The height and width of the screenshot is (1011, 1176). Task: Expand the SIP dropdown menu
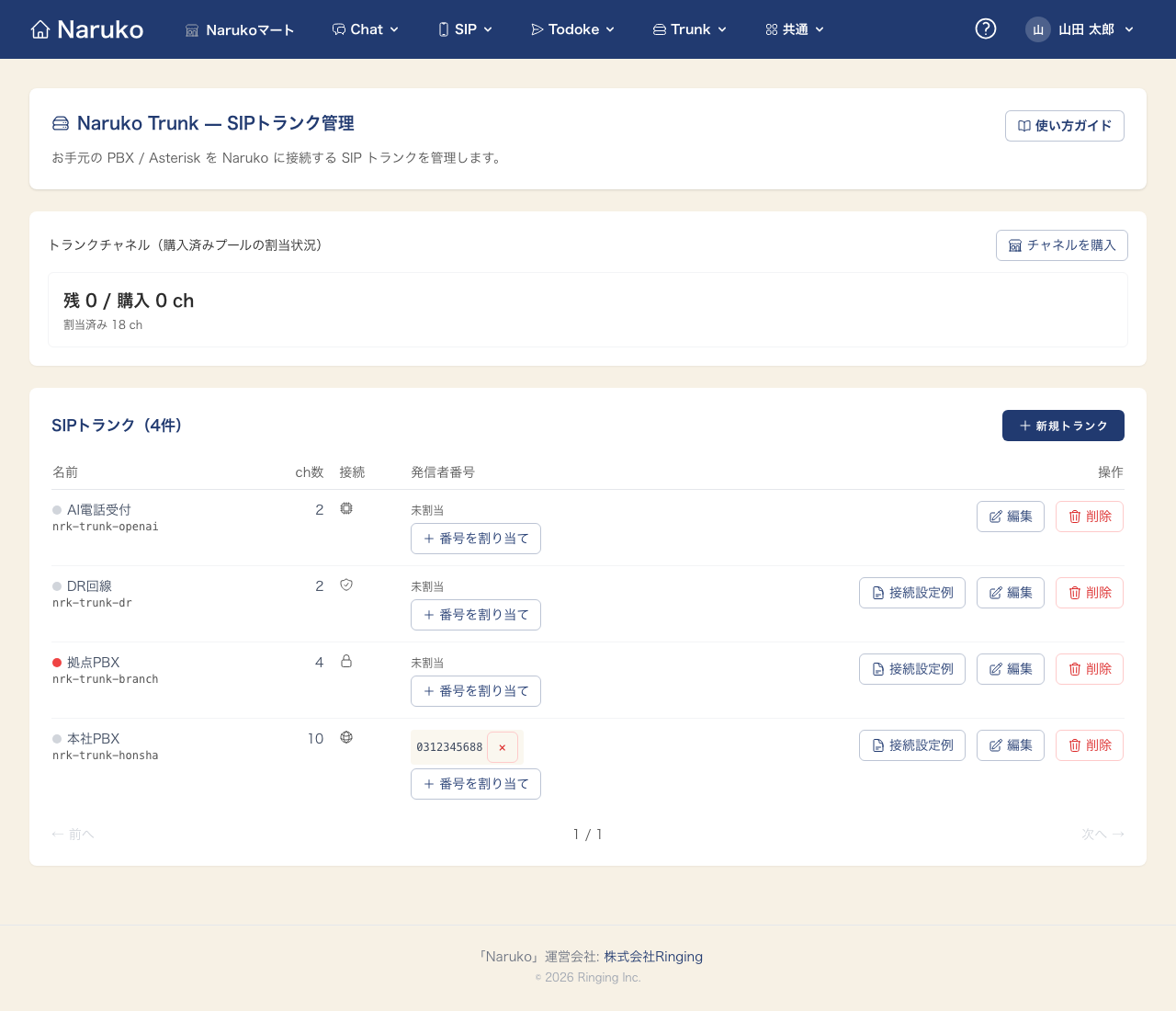click(466, 29)
